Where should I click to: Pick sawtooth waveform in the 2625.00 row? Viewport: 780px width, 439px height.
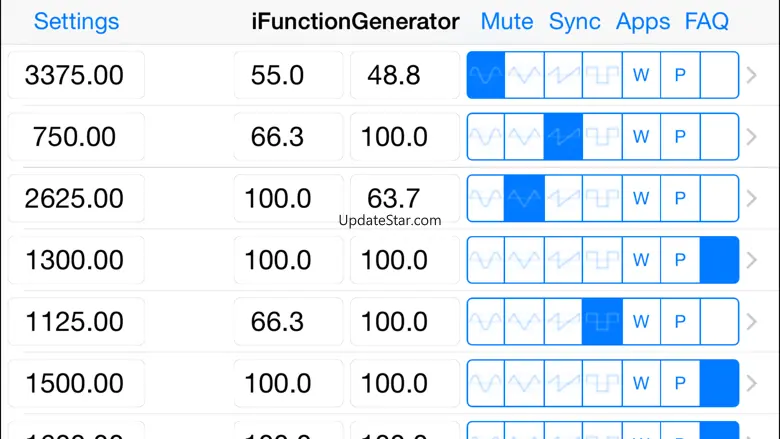point(563,199)
